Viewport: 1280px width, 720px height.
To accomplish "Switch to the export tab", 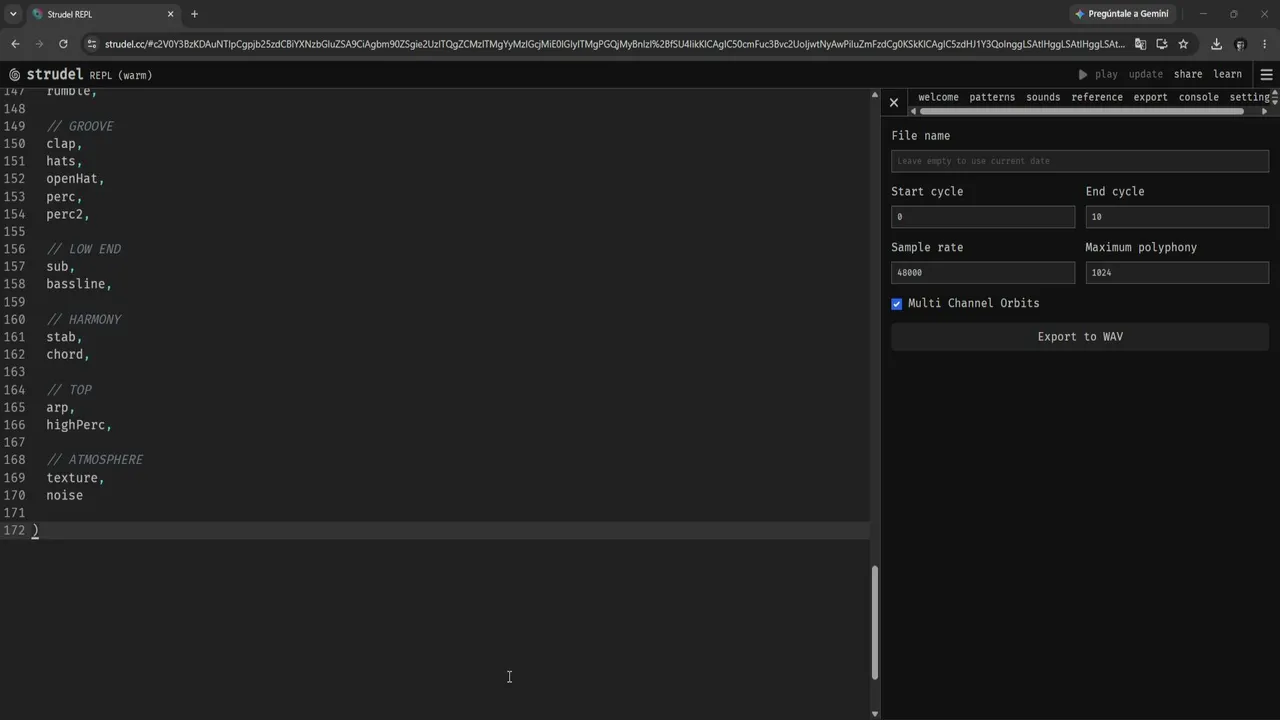I will click(x=1150, y=97).
